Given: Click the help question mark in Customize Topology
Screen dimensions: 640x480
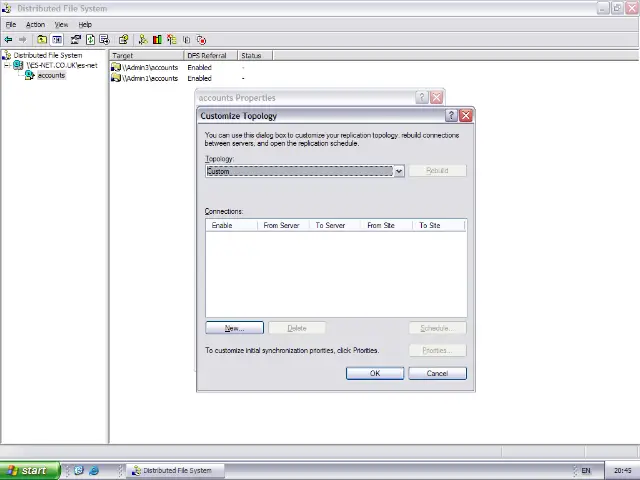Looking at the screenshot, I should [x=451, y=116].
